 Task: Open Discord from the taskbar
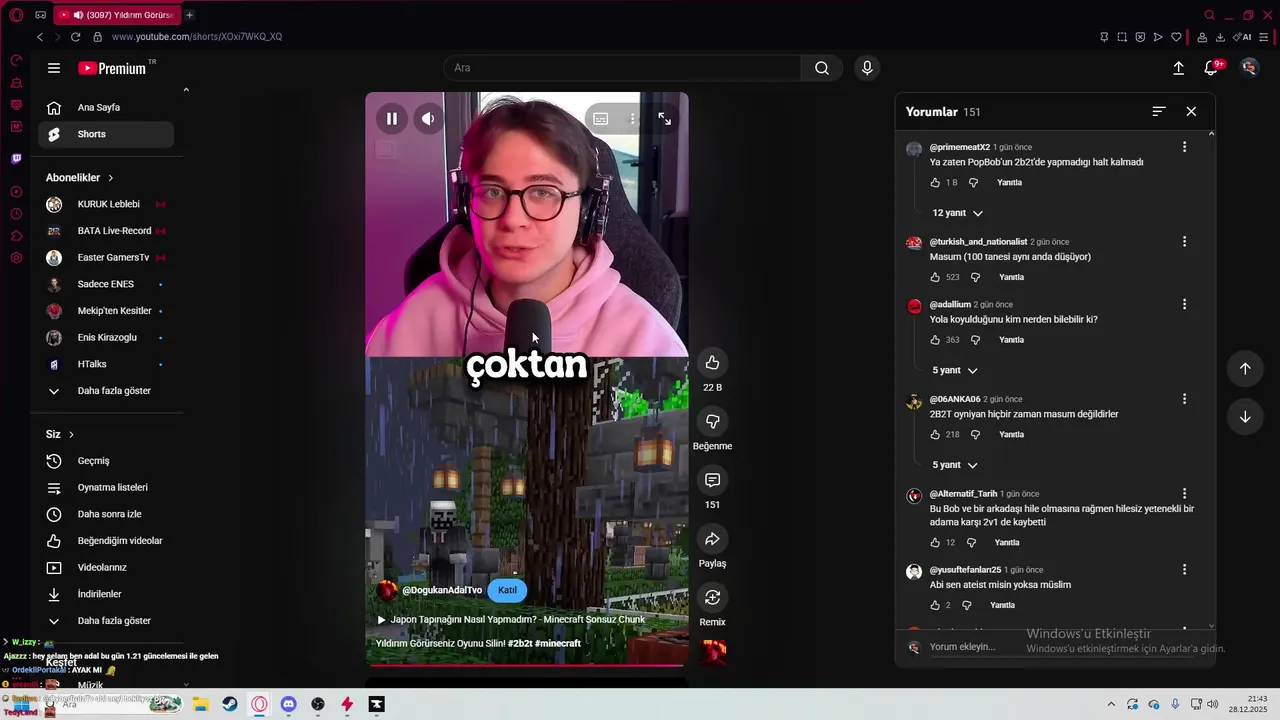(x=289, y=704)
